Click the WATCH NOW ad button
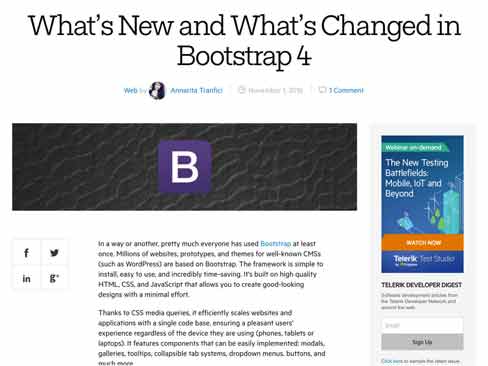488x366 pixels. (x=422, y=243)
